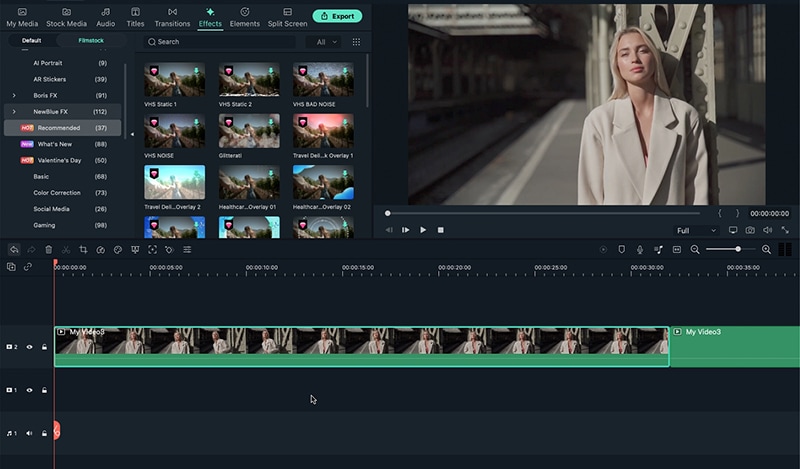Open the audio mixer icon
The width and height of the screenshot is (800, 469).
658,249
